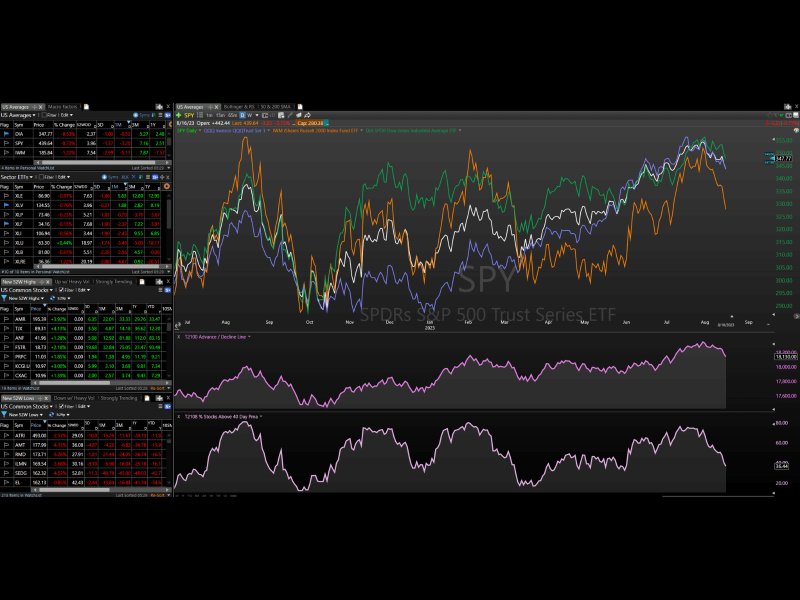
Task: Select Strongly Trending tab in 52W Highs window
Action: click(114, 282)
